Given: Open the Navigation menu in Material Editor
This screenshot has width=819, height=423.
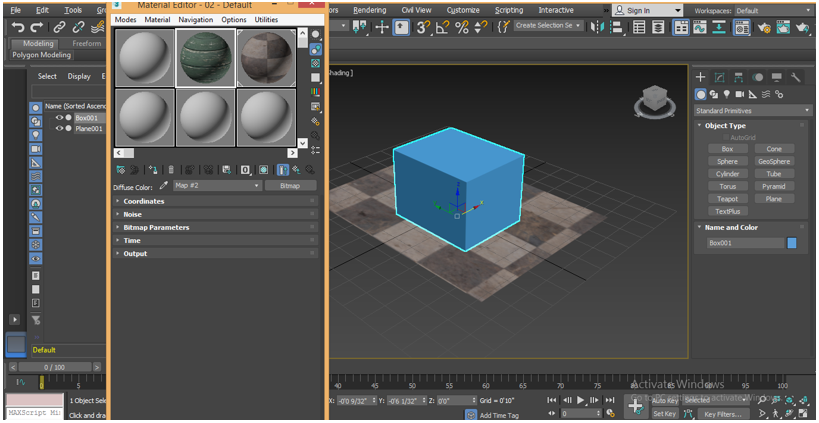Looking at the screenshot, I should [195, 19].
